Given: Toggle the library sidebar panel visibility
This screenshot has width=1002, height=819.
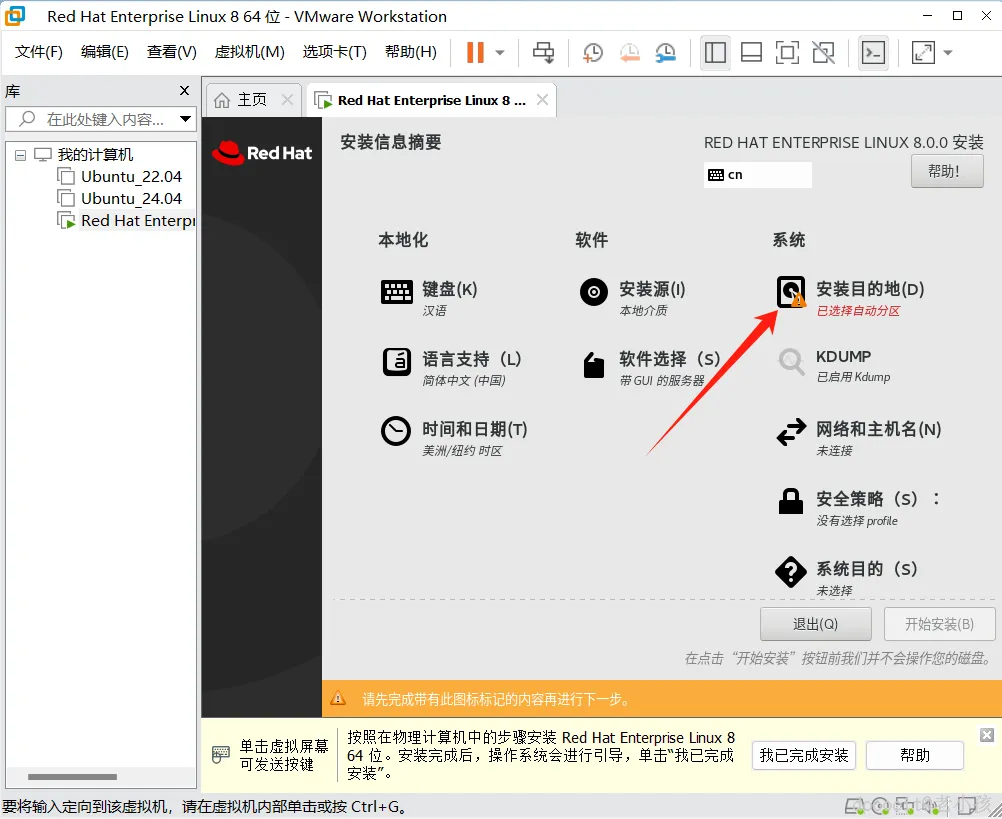Looking at the screenshot, I should pyautogui.click(x=715, y=51).
